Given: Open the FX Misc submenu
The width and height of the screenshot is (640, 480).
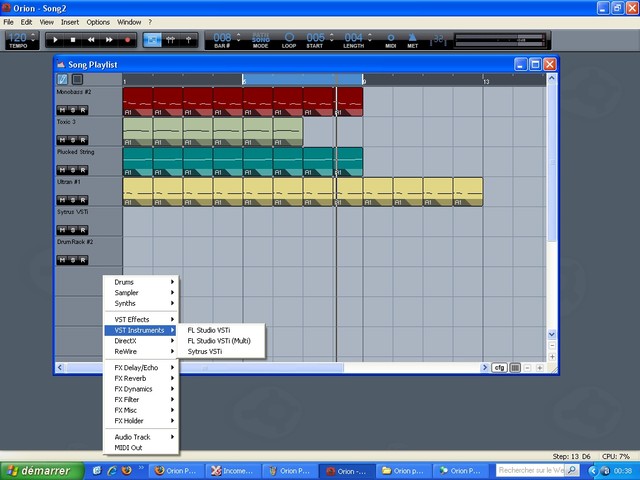Looking at the screenshot, I should point(140,410).
